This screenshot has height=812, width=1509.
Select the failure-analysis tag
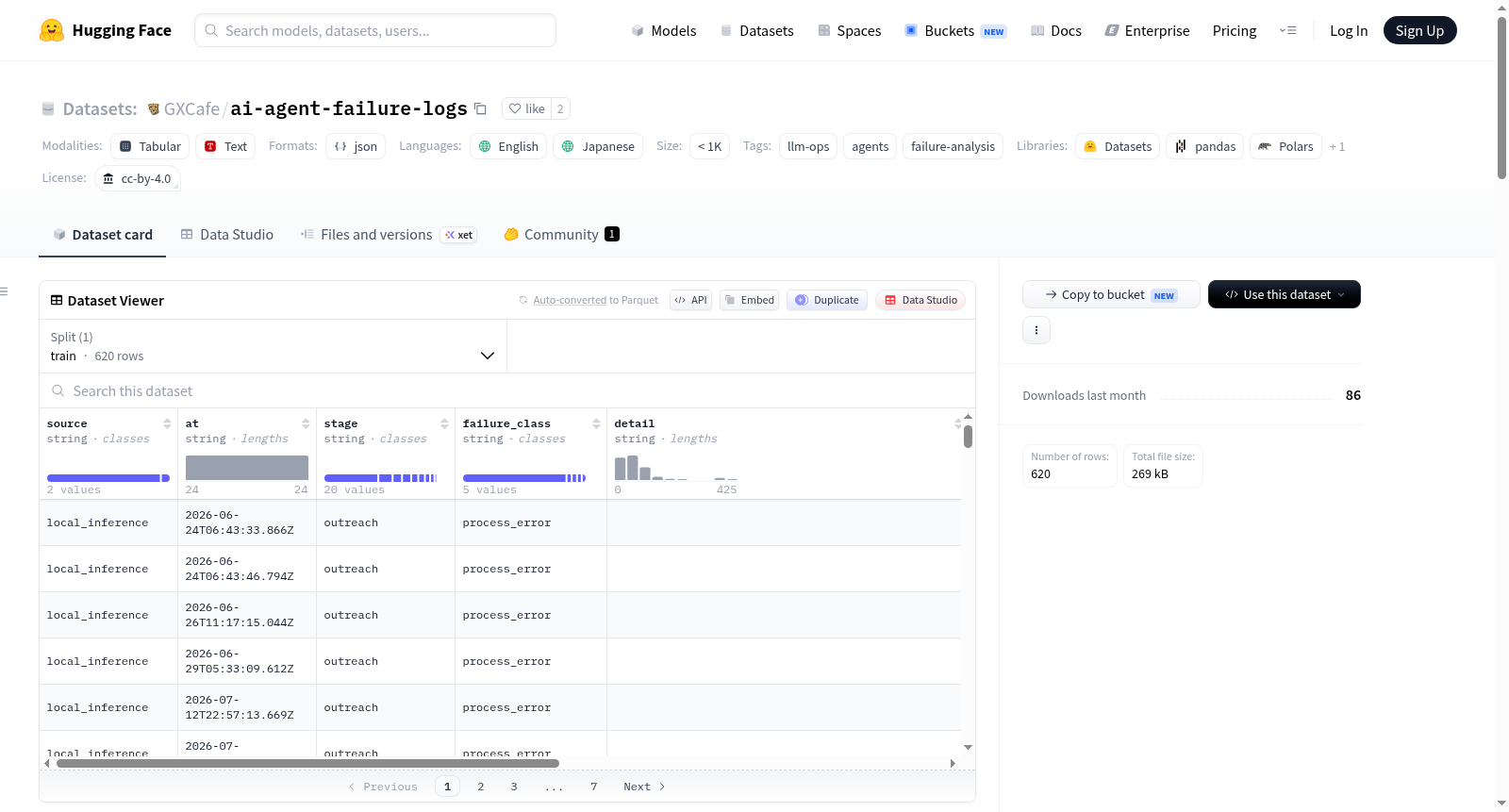[x=953, y=146]
